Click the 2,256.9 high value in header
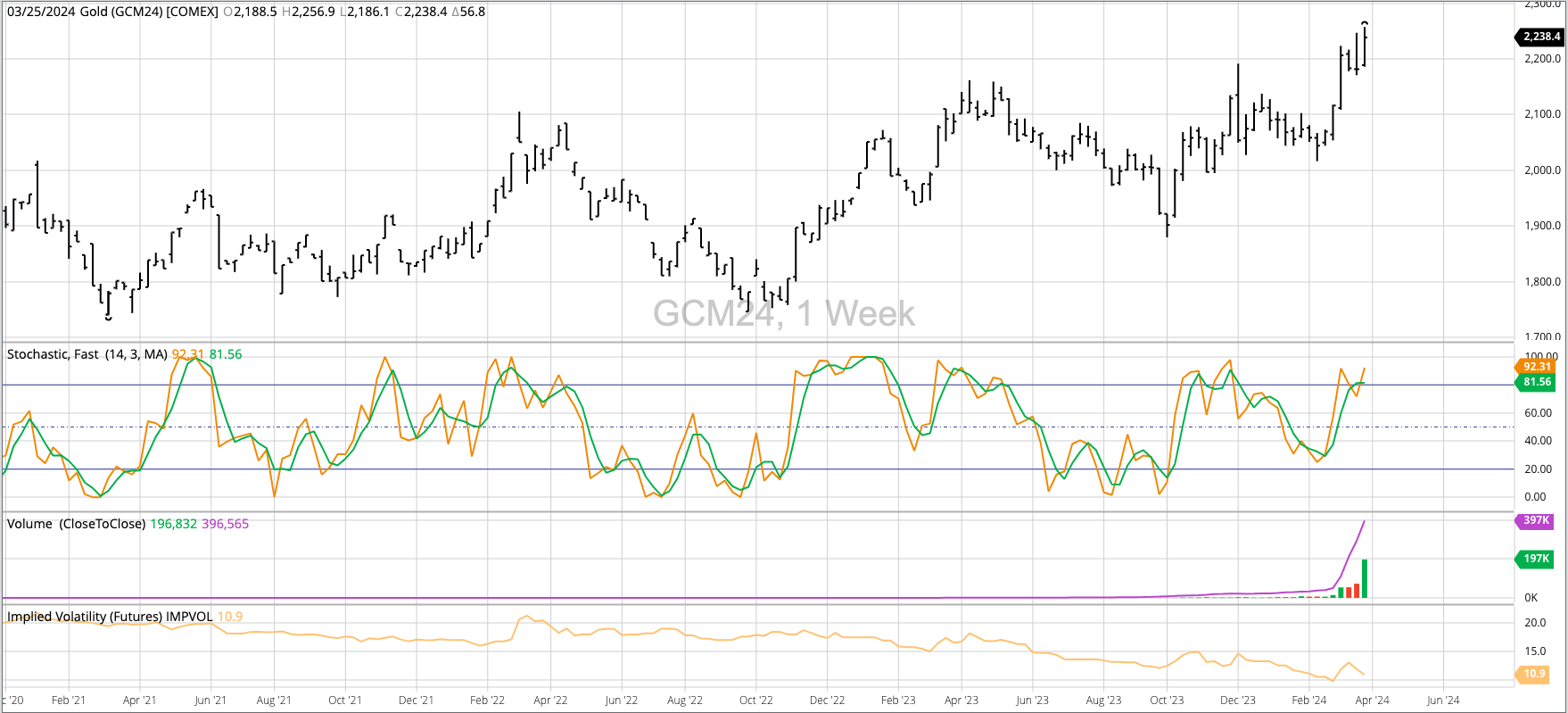The height and width of the screenshot is (713, 1568). click(x=313, y=12)
